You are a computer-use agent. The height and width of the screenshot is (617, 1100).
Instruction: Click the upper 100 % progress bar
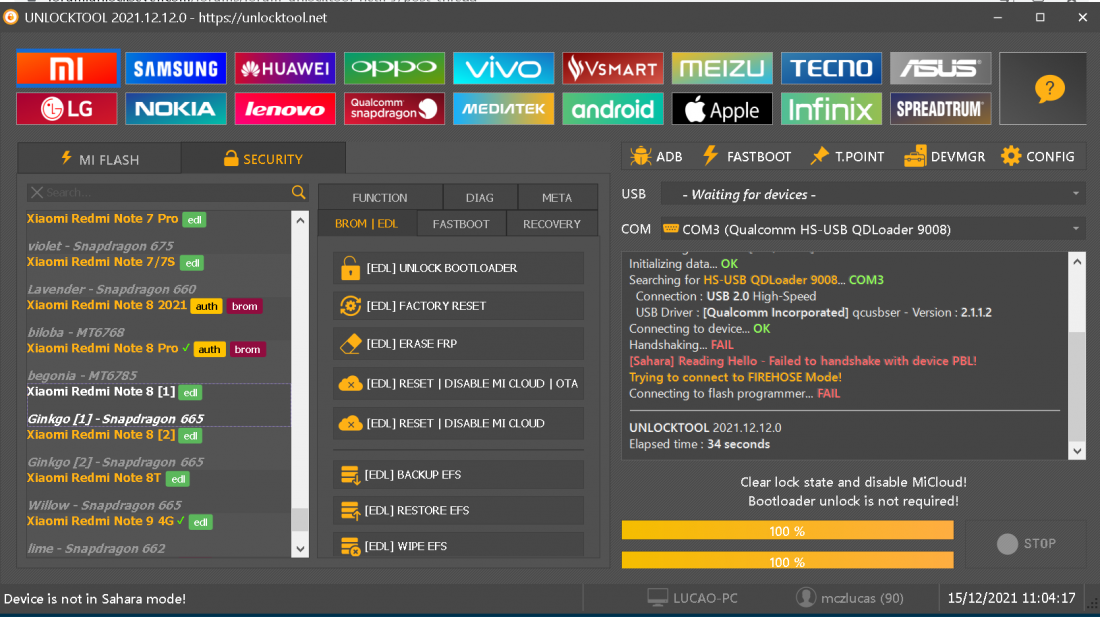[787, 531]
